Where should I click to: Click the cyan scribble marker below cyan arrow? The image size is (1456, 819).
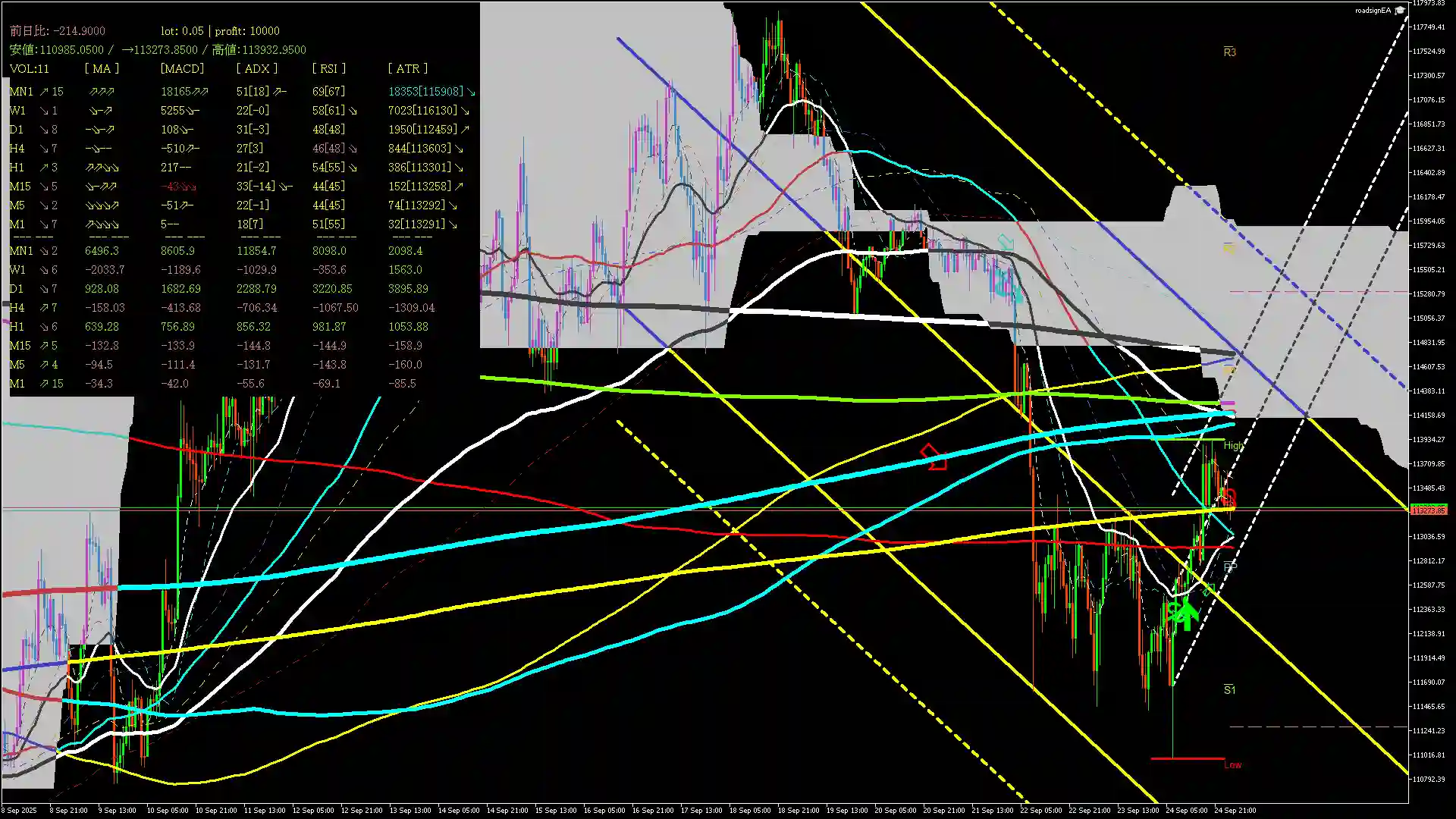1006,287
